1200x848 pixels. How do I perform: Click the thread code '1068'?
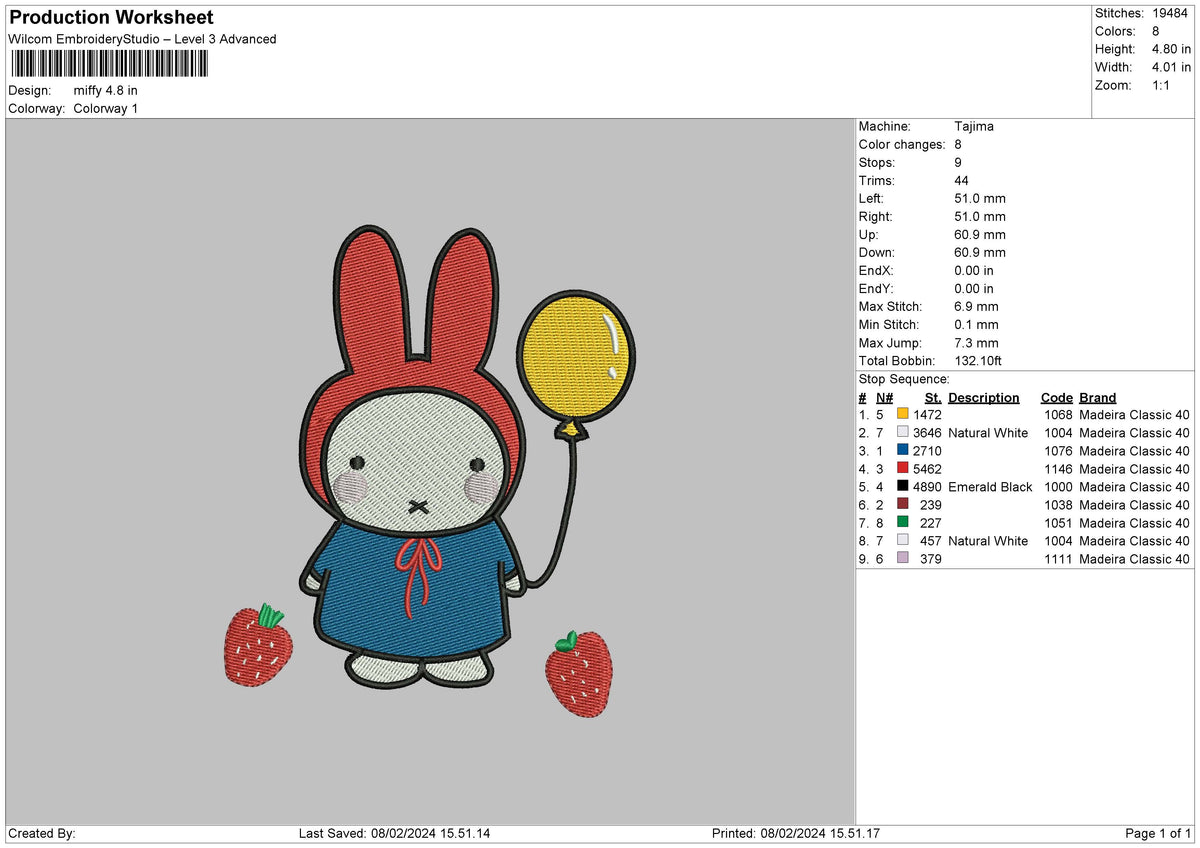coord(1058,415)
